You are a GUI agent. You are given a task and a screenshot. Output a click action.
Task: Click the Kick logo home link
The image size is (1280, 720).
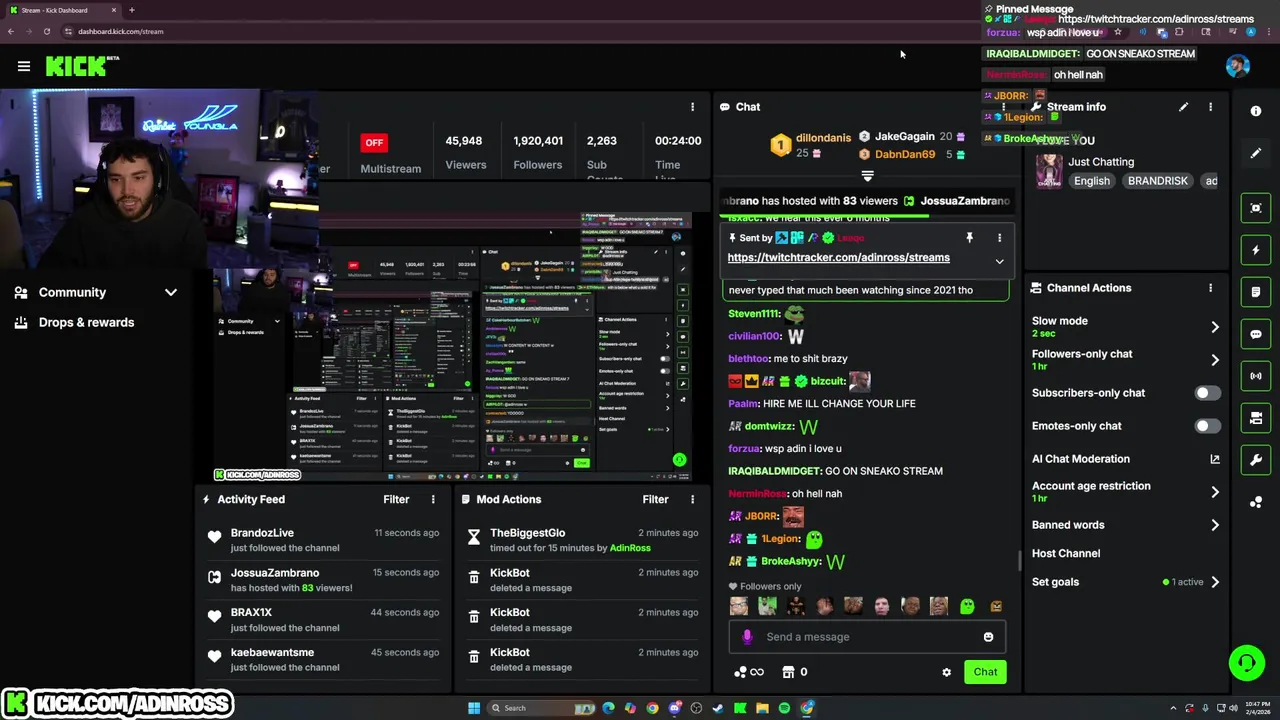(x=80, y=66)
